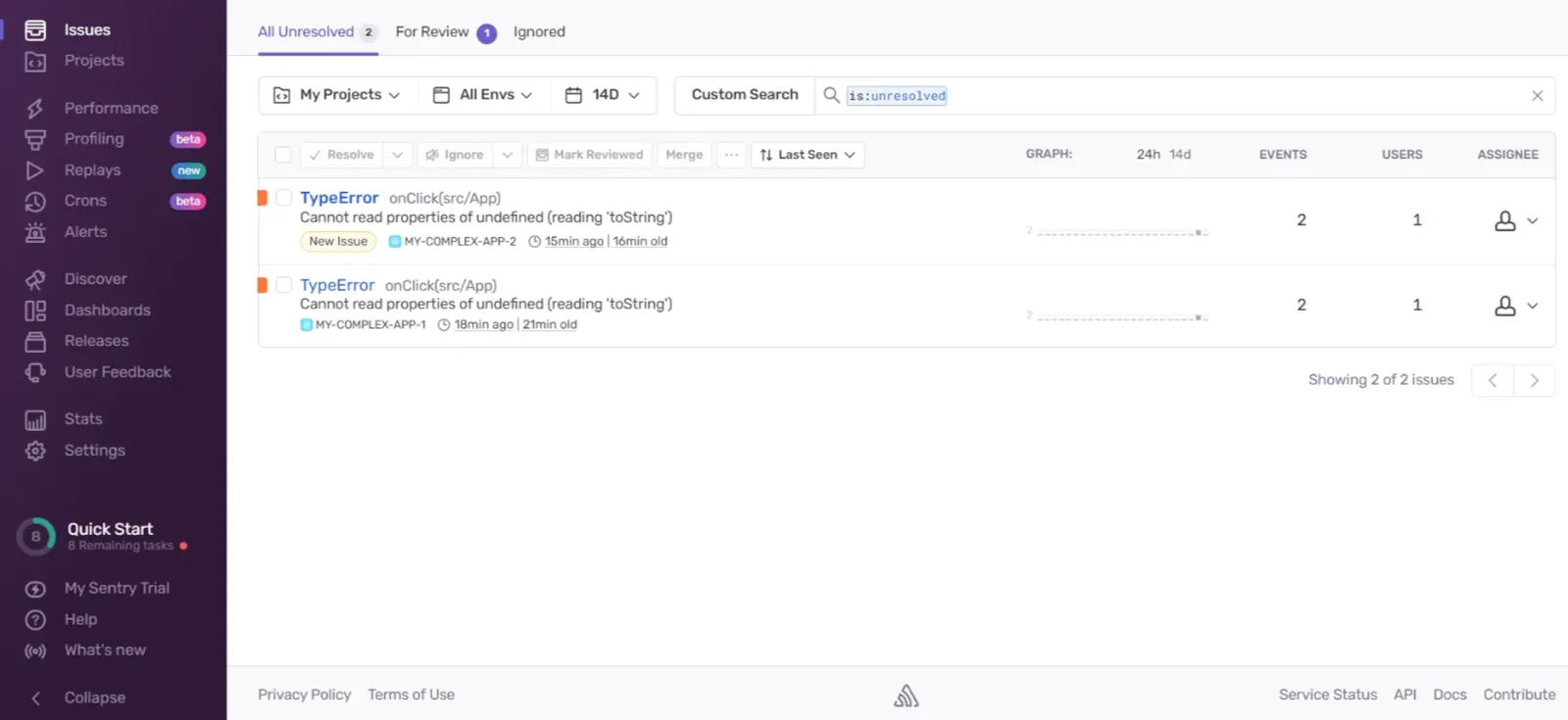Switch to All Unresolved tab
This screenshot has height=720, width=1568.
click(317, 32)
